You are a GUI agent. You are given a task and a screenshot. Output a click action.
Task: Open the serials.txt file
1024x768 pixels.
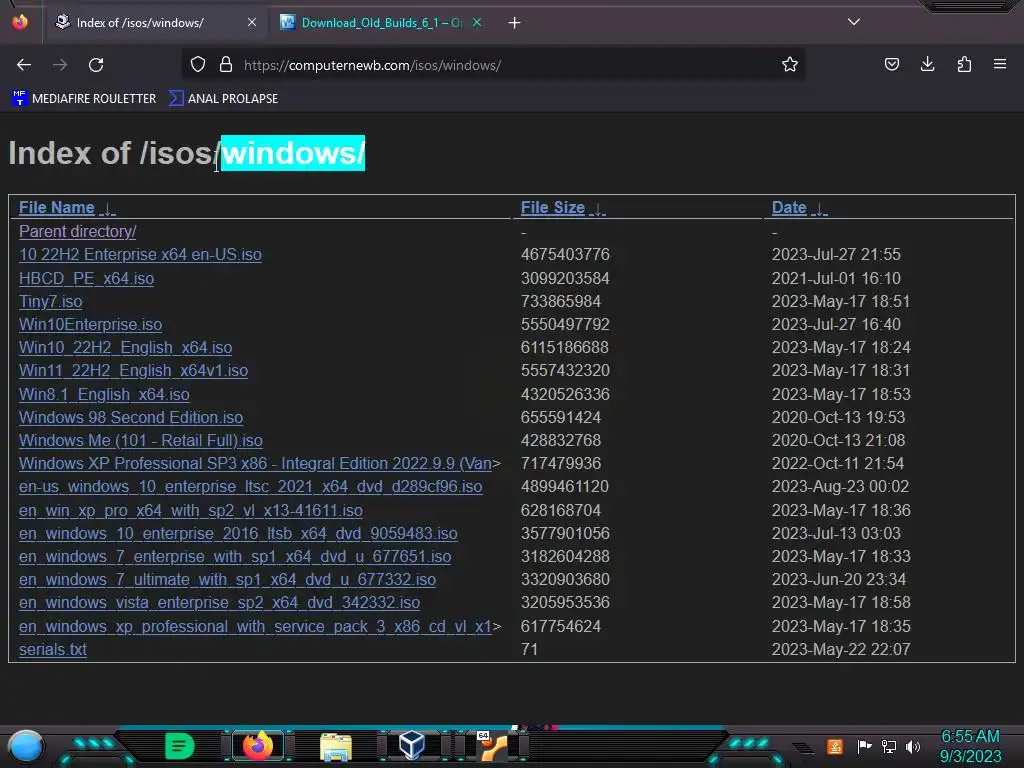click(x=53, y=650)
